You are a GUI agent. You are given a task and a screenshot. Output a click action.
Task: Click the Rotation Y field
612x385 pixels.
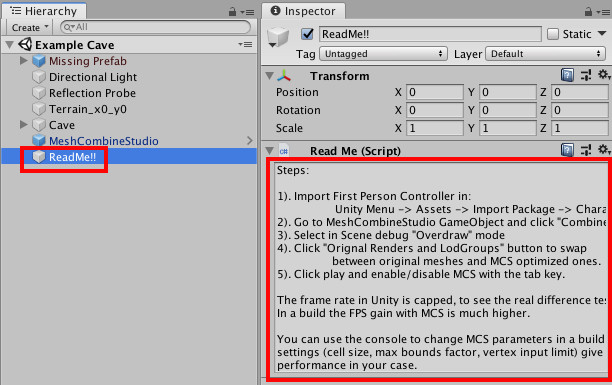[507, 110]
